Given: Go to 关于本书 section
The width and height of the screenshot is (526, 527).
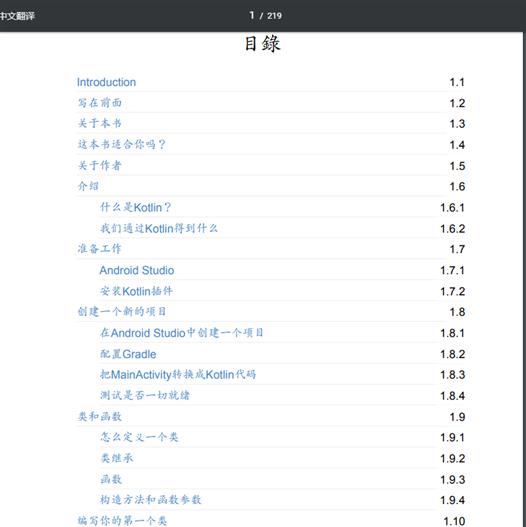Looking at the screenshot, I should (99, 123).
